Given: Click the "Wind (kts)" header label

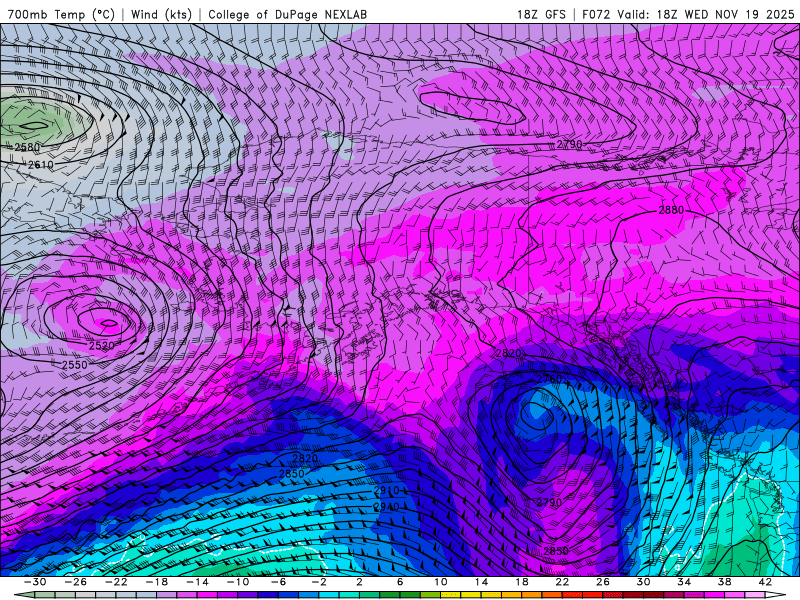Looking at the screenshot, I should (x=161, y=14).
